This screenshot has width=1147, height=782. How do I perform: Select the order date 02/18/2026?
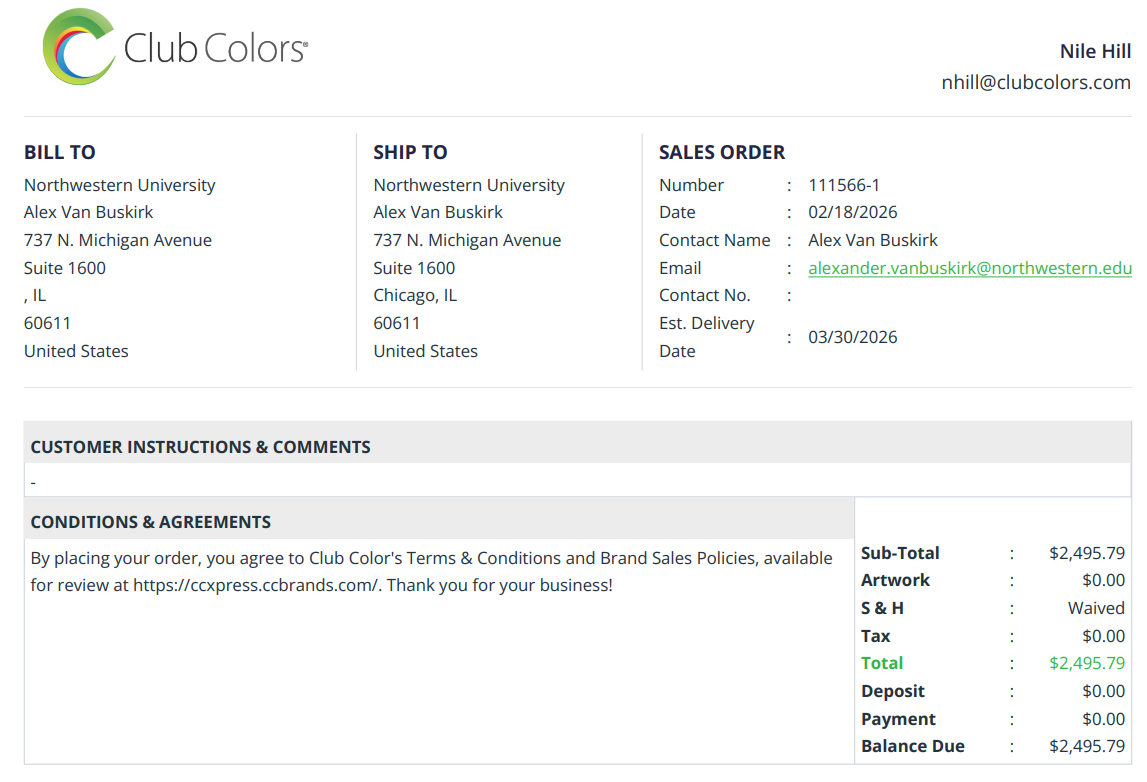pyautogui.click(x=853, y=212)
